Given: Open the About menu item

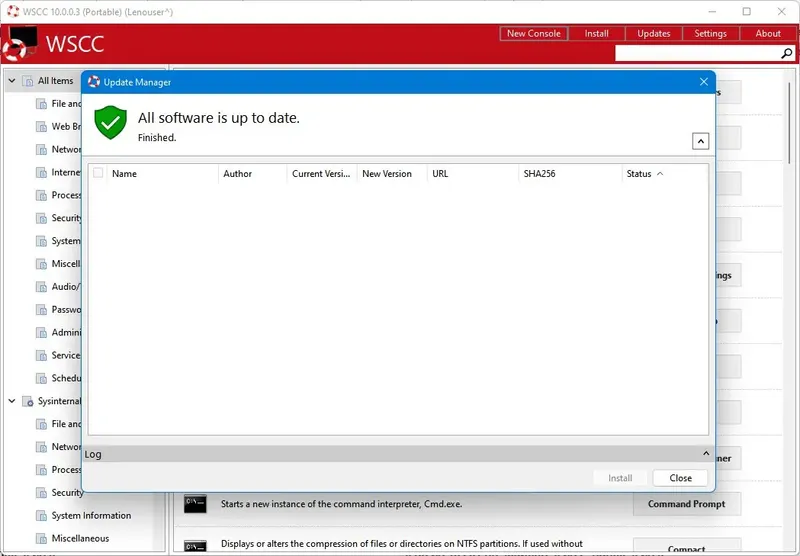Looking at the screenshot, I should pos(768,34).
